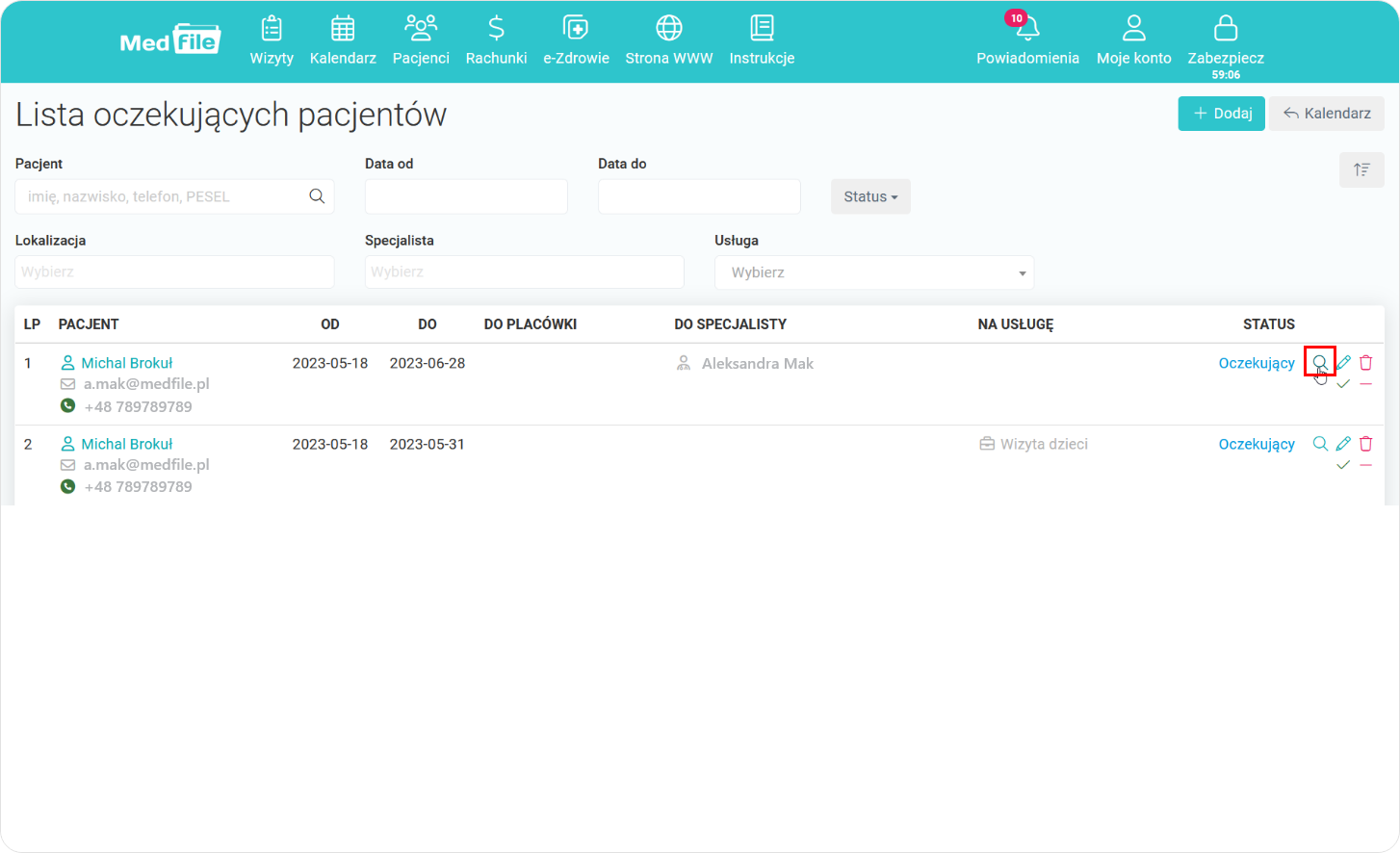The width and height of the screenshot is (1400, 853).
Task: Confirm row 1 with green checkmark
Action: [x=1343, y=384]
